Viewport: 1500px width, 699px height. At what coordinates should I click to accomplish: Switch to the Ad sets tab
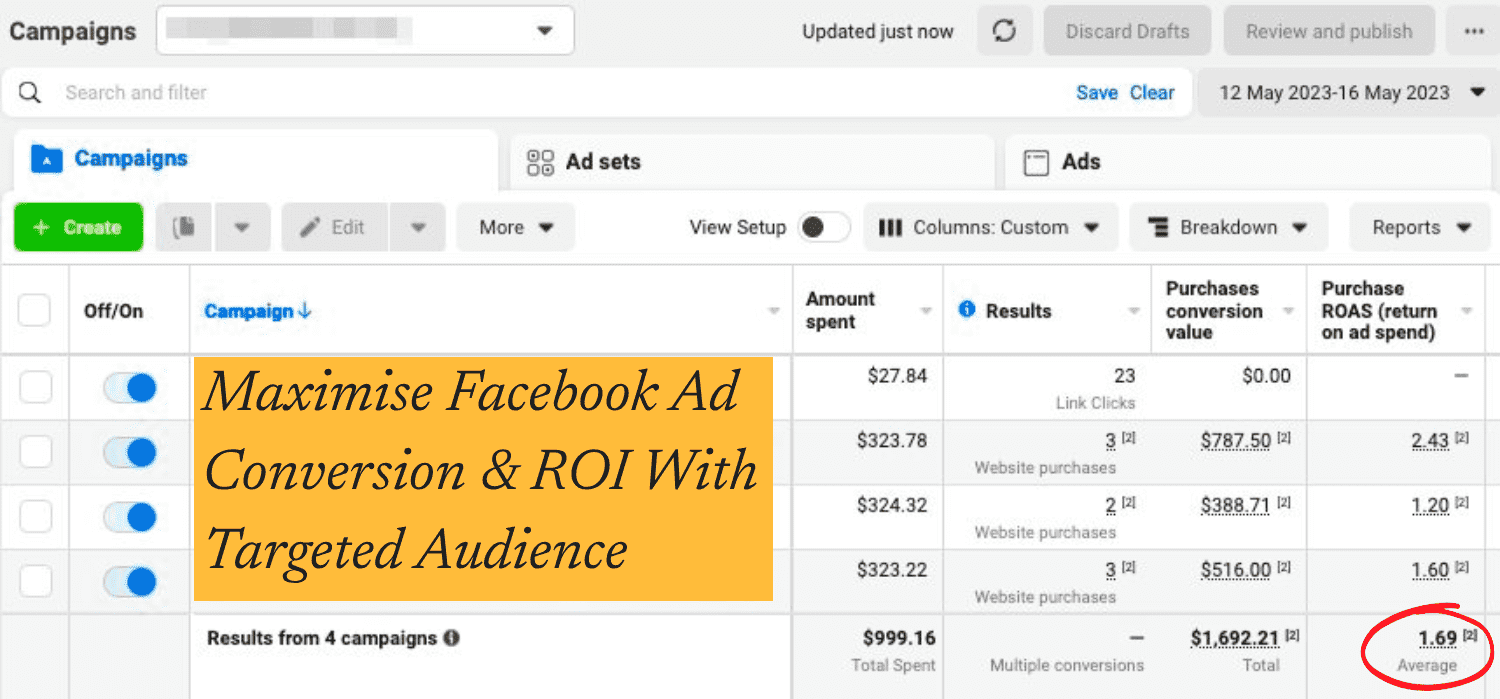[x=602, y=162]
